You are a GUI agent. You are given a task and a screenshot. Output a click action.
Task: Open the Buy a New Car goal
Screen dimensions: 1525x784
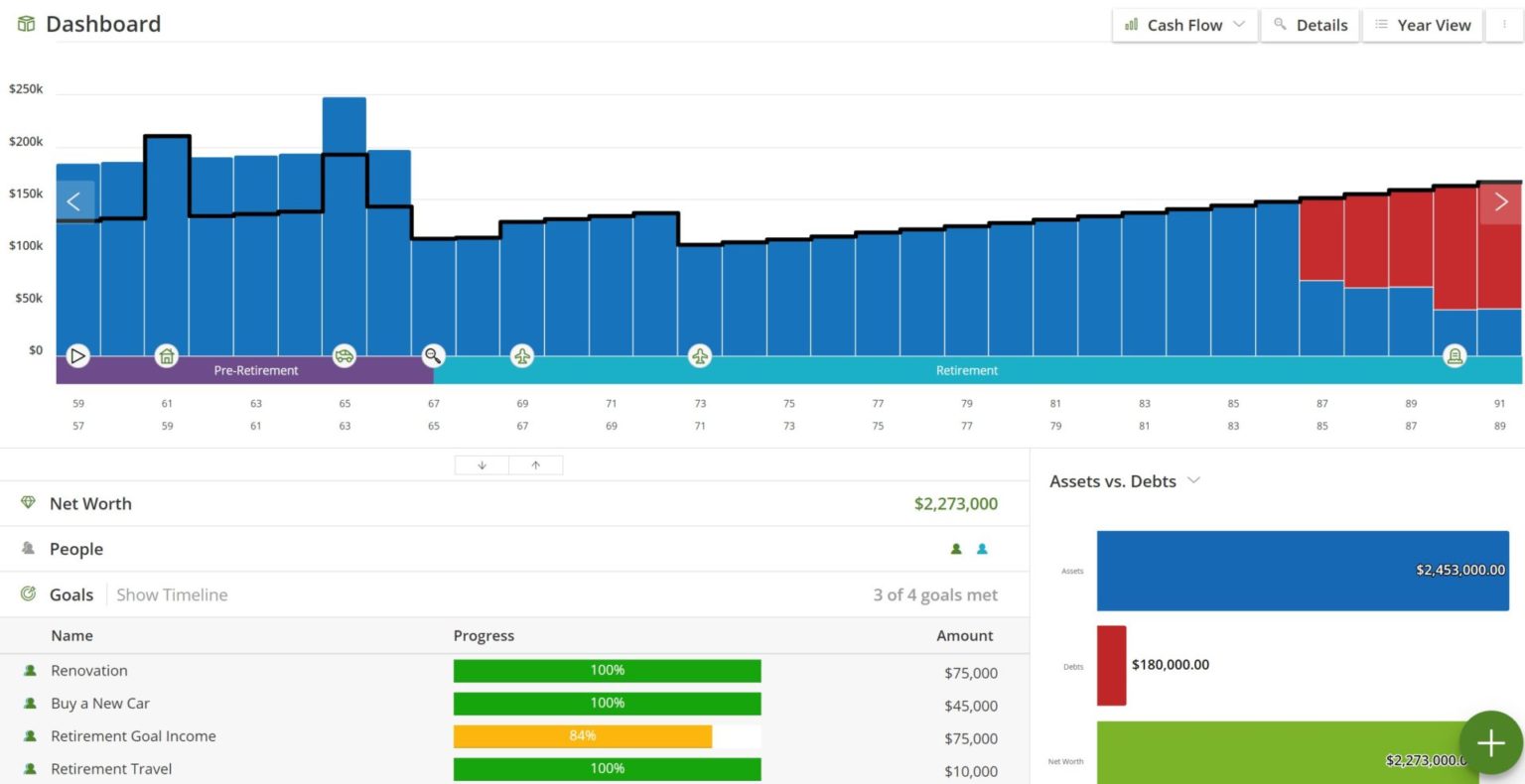coord(100,704)
